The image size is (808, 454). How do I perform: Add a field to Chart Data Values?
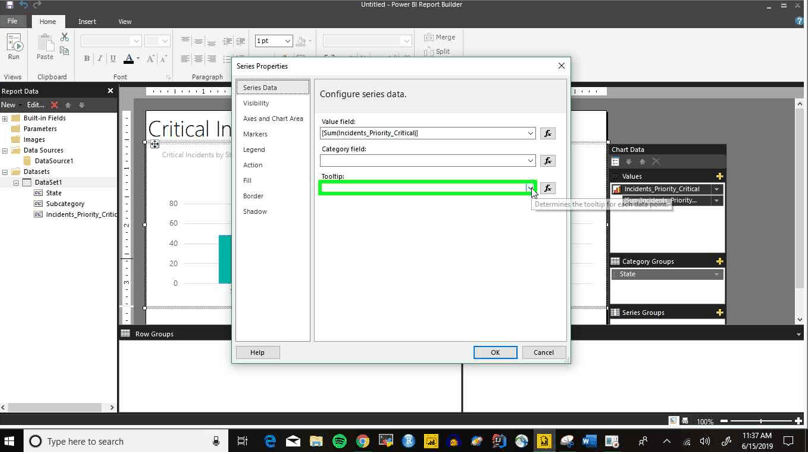(719, 176)
